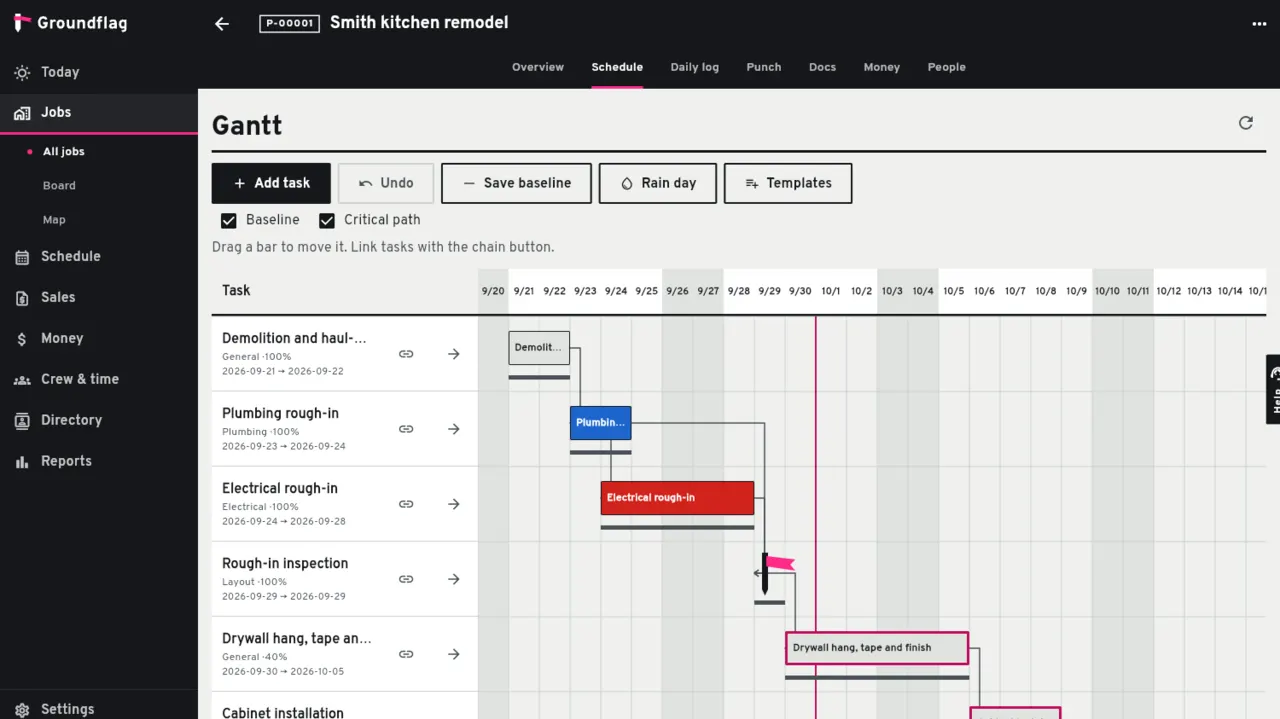Click the Rough-in inspection flag milestone
The width and height of the screenshot is (1280, 719).
pyautogui.click(x=776, y=573)
